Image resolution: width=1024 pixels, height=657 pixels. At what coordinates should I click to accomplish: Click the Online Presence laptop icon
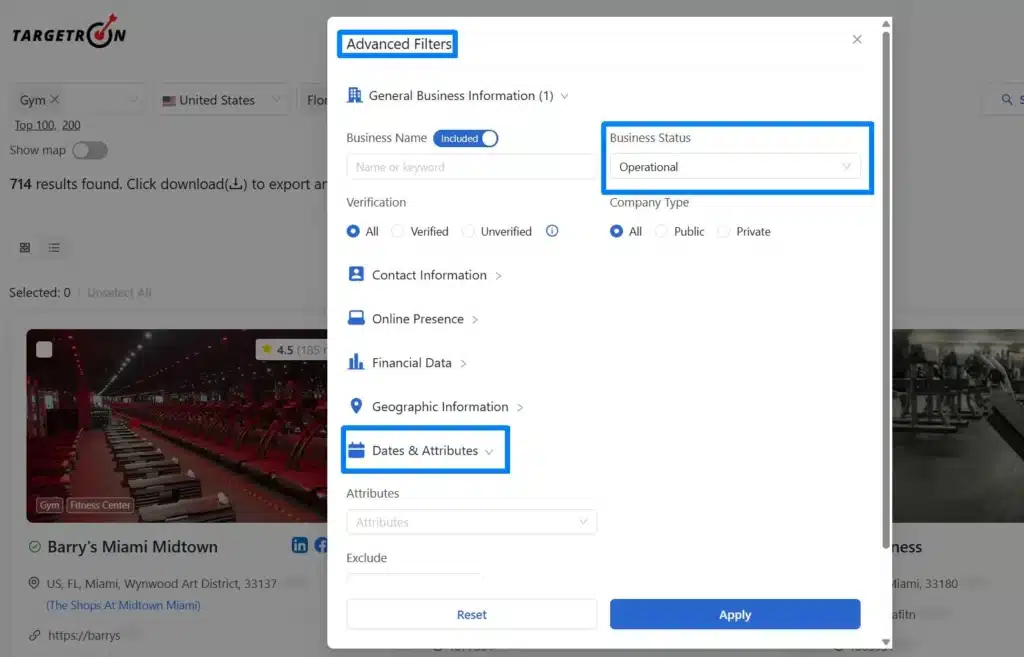coord(355,318)
